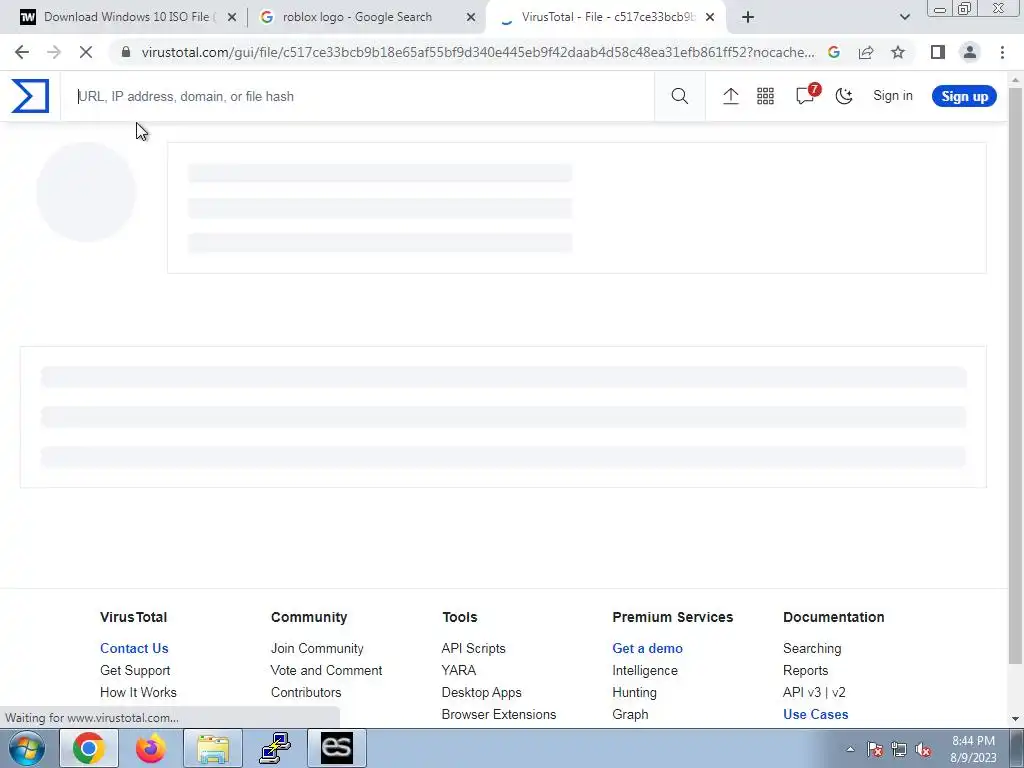This screenshot has height=768, width=1024.
Task: Open the API v3 link
Action: 801,692
